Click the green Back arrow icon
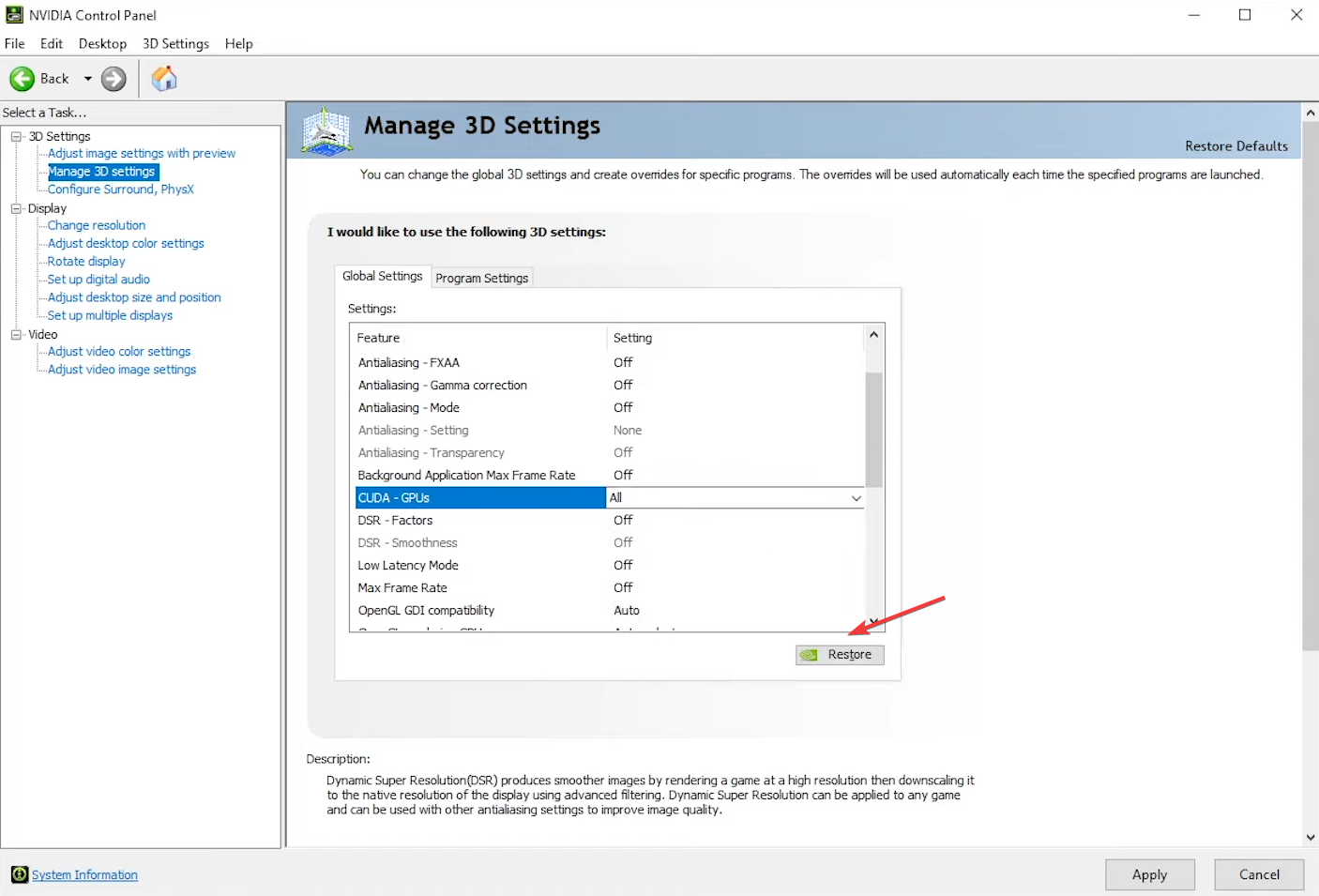Viewport: 1319px width, 896px height. pos(22,79)
